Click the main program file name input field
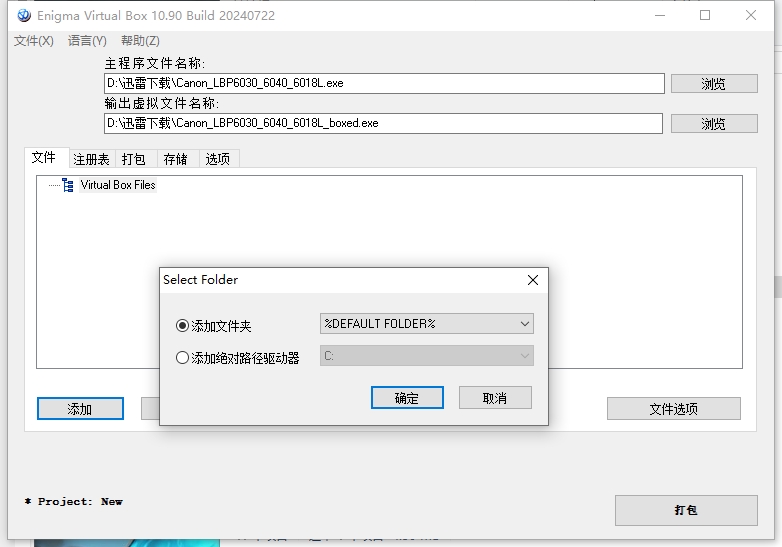 (x=384, y=83)
